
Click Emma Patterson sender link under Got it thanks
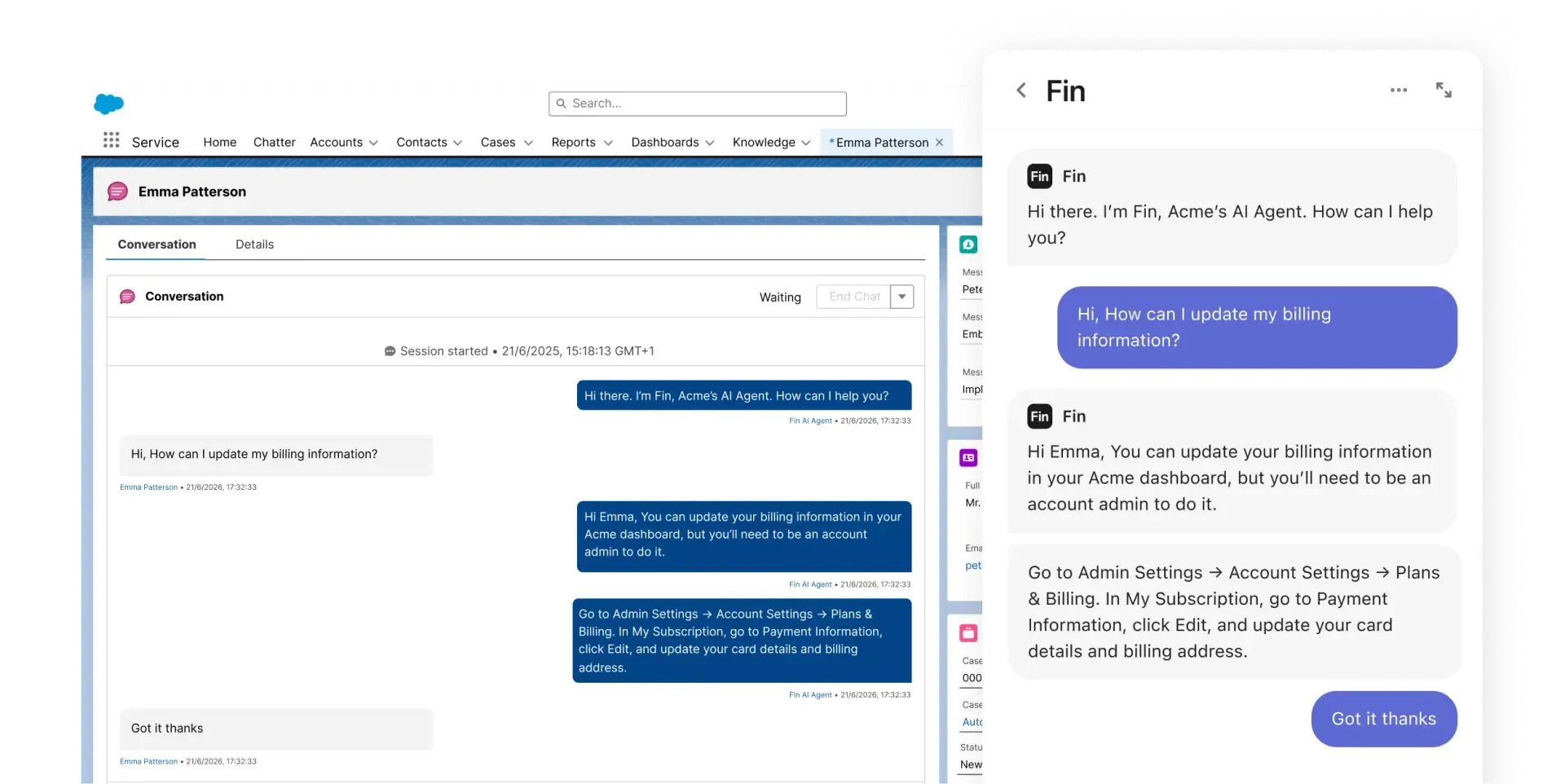pyautogui.click(x=148, y=761)
